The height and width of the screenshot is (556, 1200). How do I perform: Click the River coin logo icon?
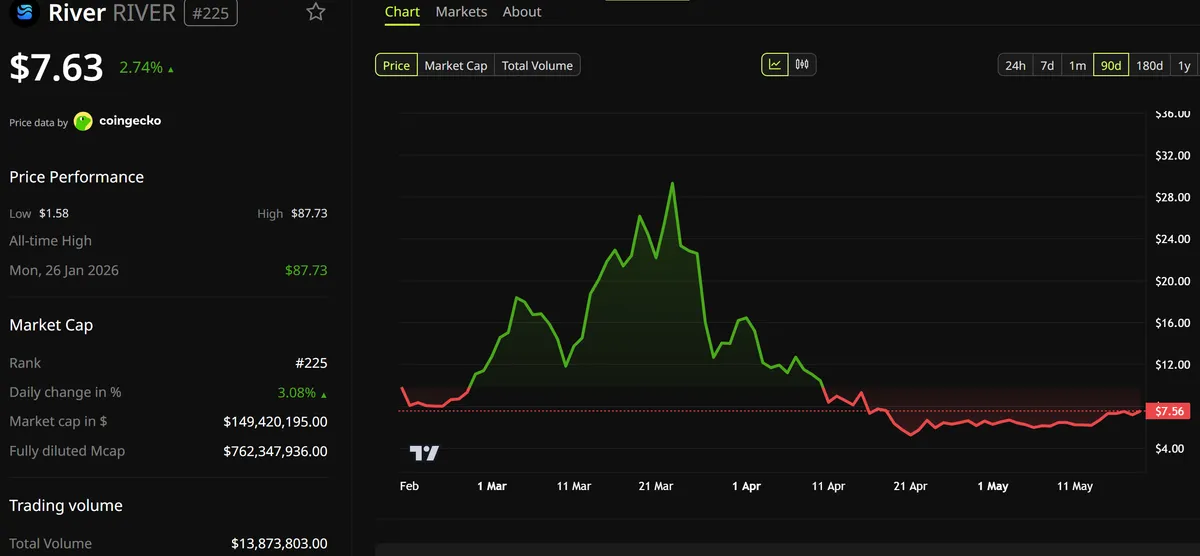pyautogui.click(x=25, y=13)
